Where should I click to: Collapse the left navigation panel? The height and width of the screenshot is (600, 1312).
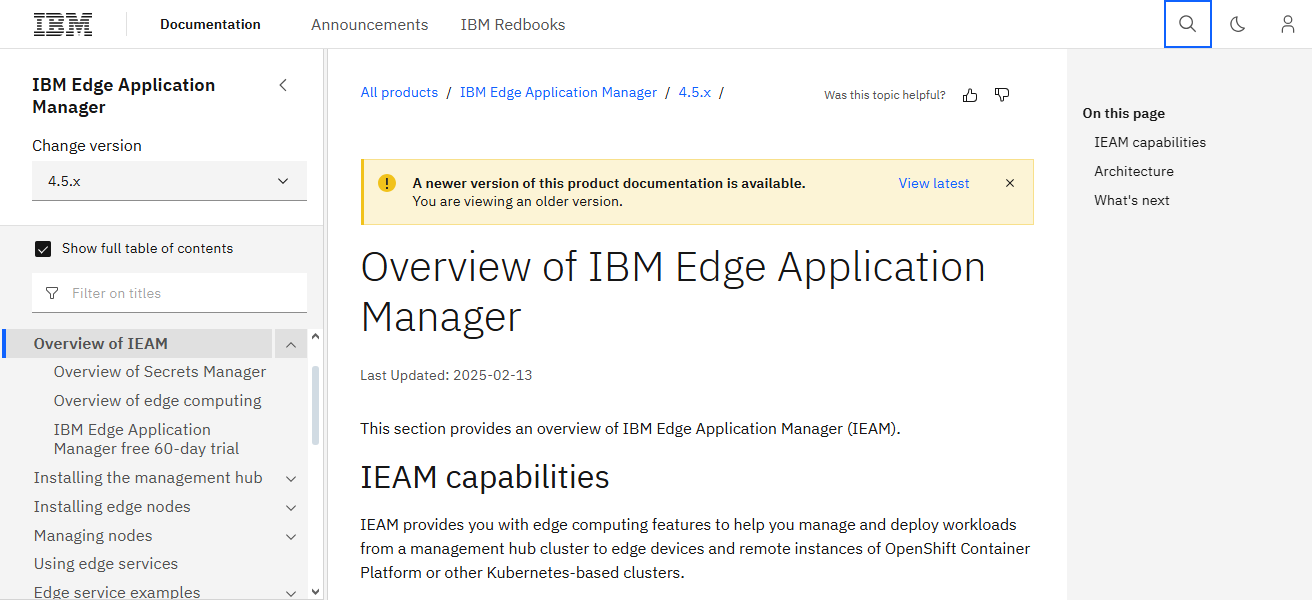click(x=283, y=85)
